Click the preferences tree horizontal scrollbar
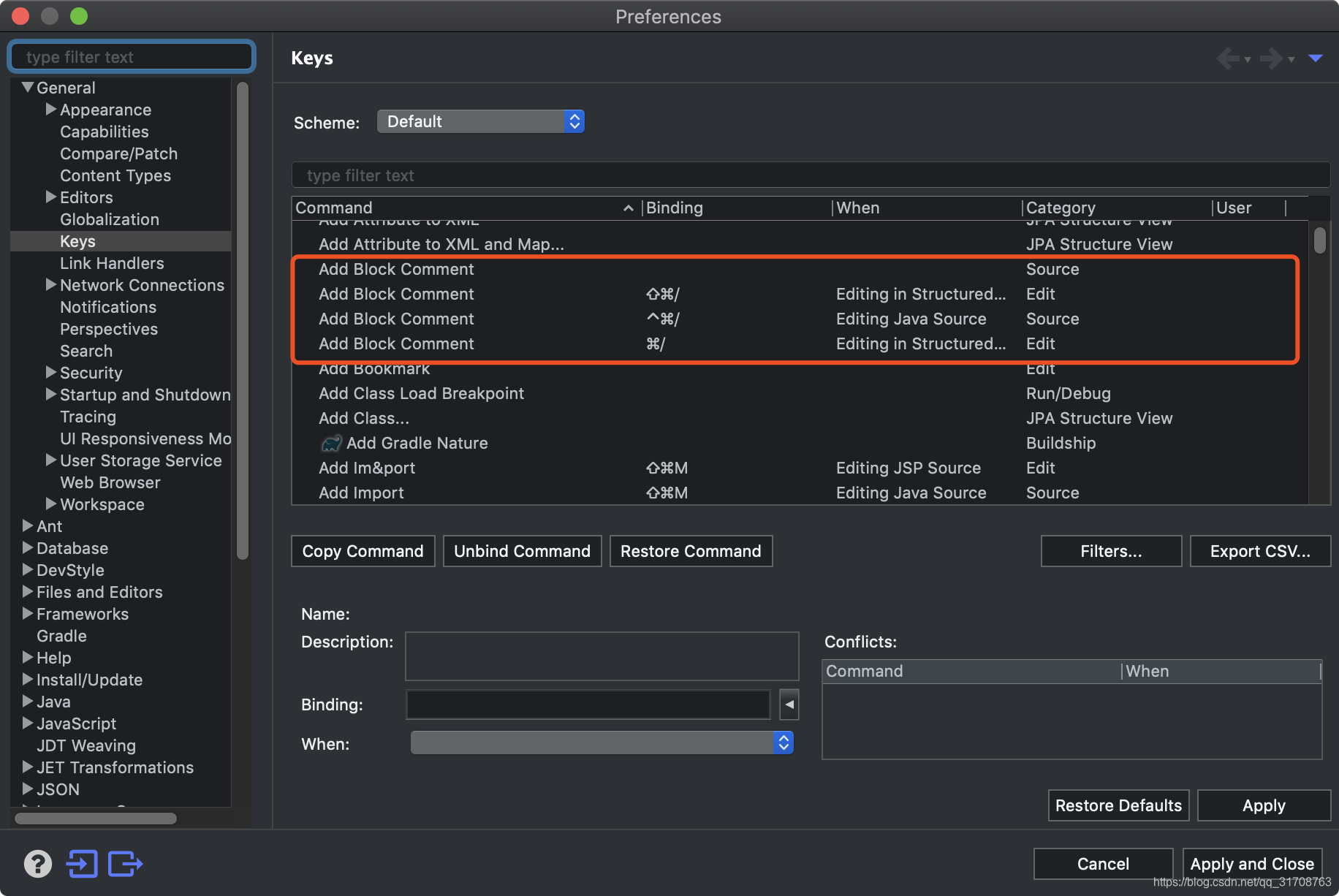The image size is (1339, 896). 96,819
